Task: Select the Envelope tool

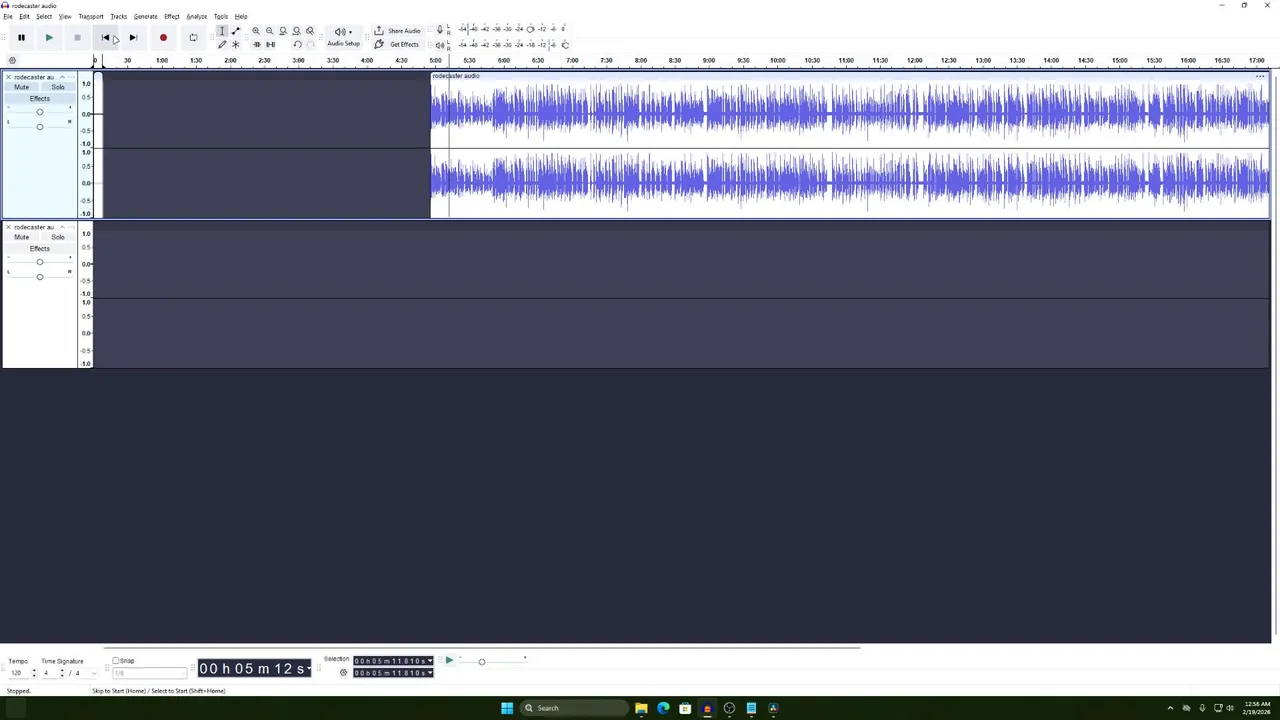Action: (x=236, y=31)
